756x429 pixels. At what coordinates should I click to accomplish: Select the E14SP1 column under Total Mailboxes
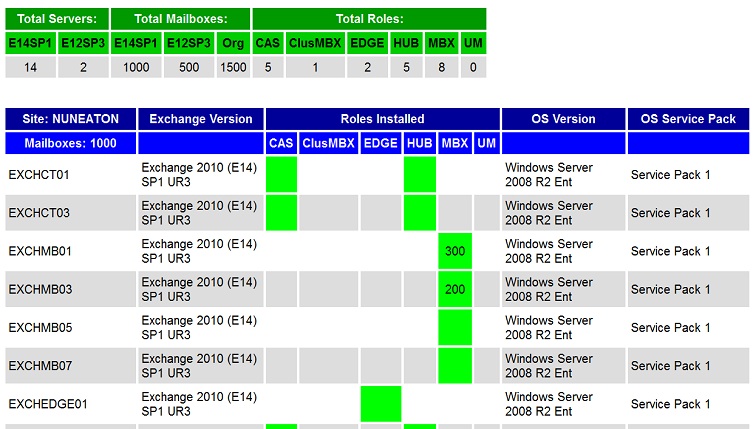(x=136, y=43)
